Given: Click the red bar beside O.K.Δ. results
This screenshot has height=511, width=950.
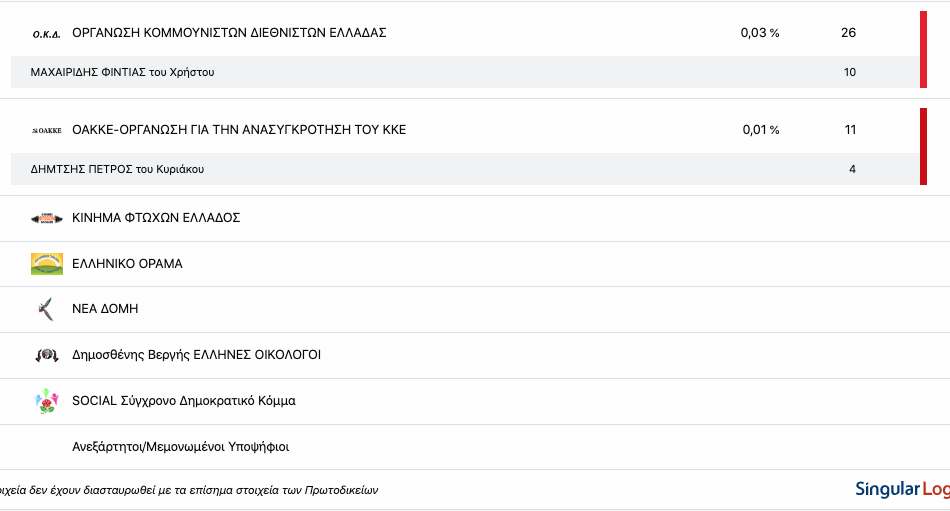Looking at the screenshot, I should click(x=923, y=50).
